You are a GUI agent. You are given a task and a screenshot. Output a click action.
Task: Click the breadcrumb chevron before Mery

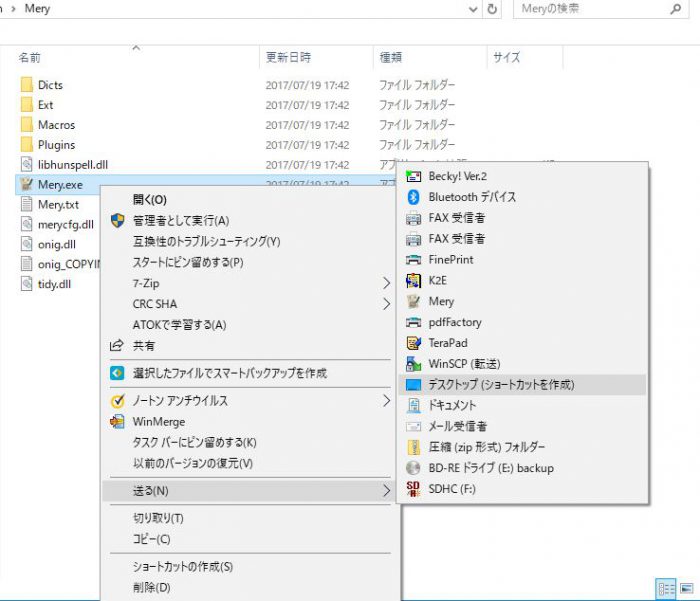click(x=14, y=8)
